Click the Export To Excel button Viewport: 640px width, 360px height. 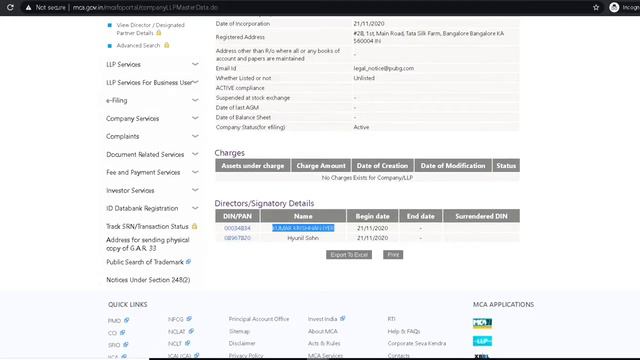349,255
